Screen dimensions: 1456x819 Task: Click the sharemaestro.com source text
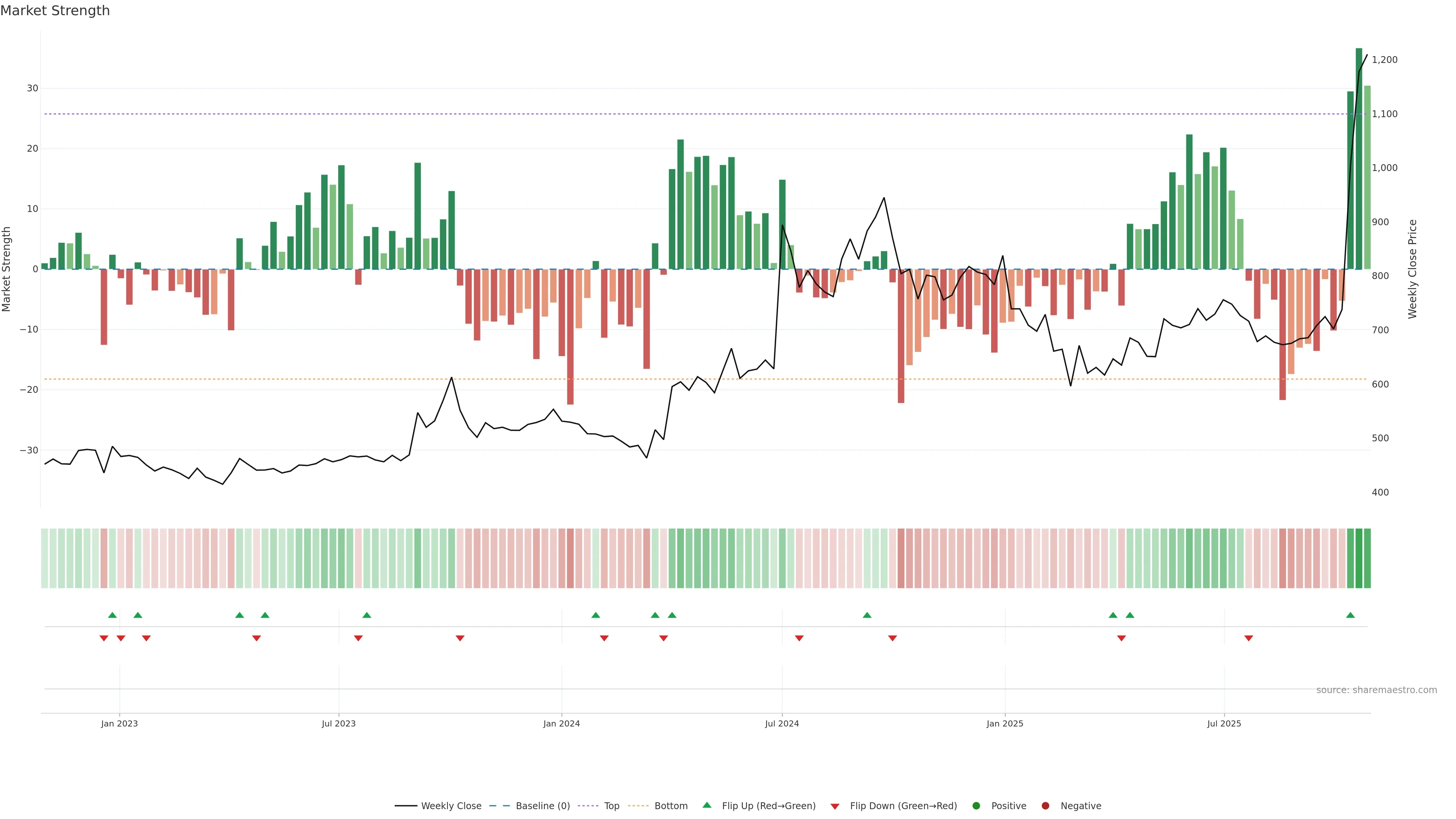pos(1376,690)
